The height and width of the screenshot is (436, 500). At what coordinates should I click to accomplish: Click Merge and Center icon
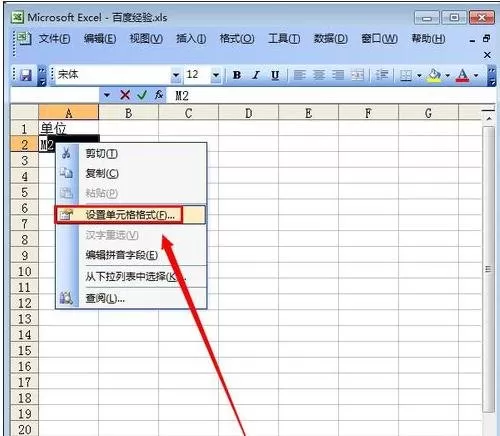[x=357, y=75]
